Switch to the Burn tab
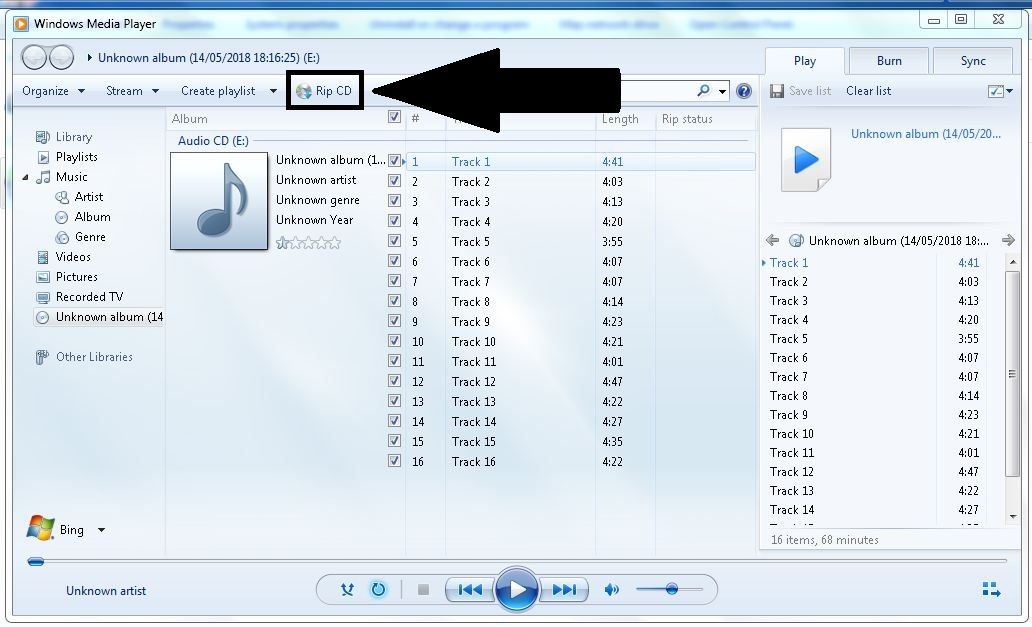This screenshot has width=1032, height=628. [889, 61]
